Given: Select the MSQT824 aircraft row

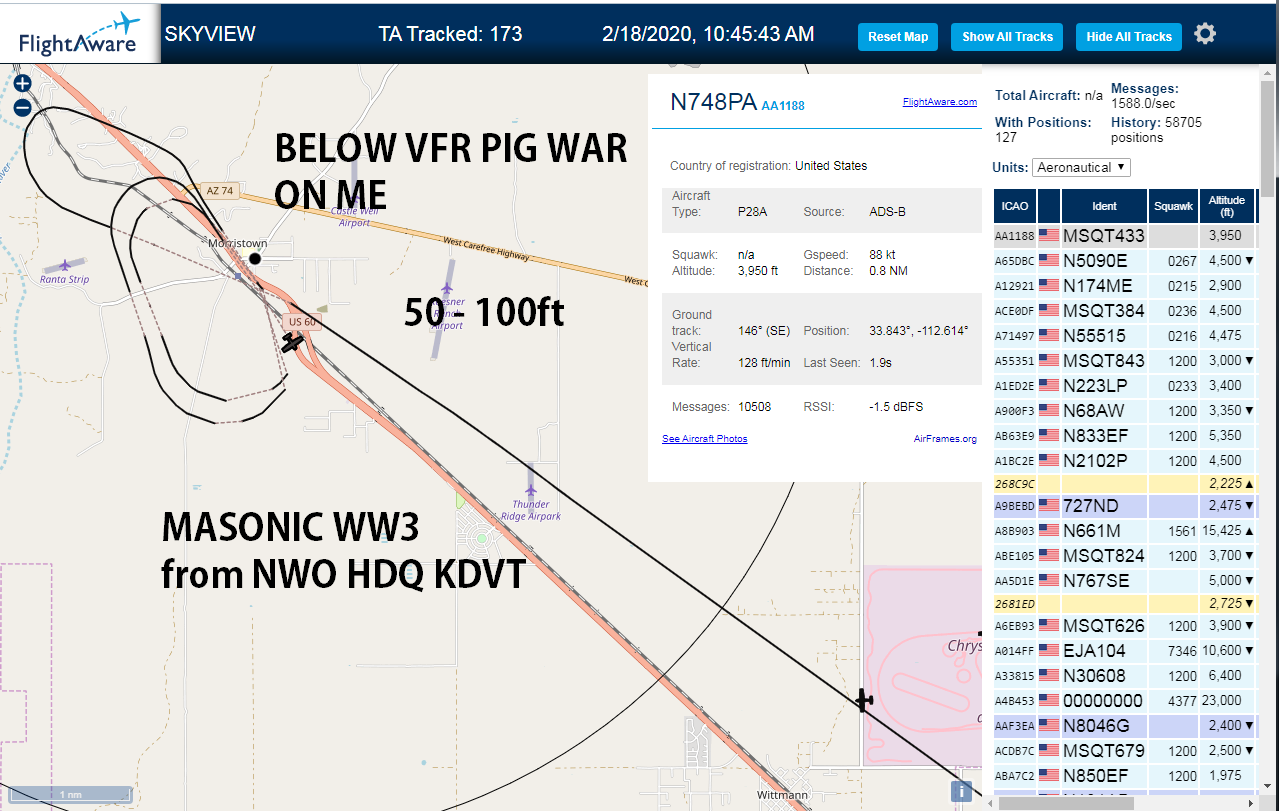Looking at the screenshot, I should (x=1124, y=556).
